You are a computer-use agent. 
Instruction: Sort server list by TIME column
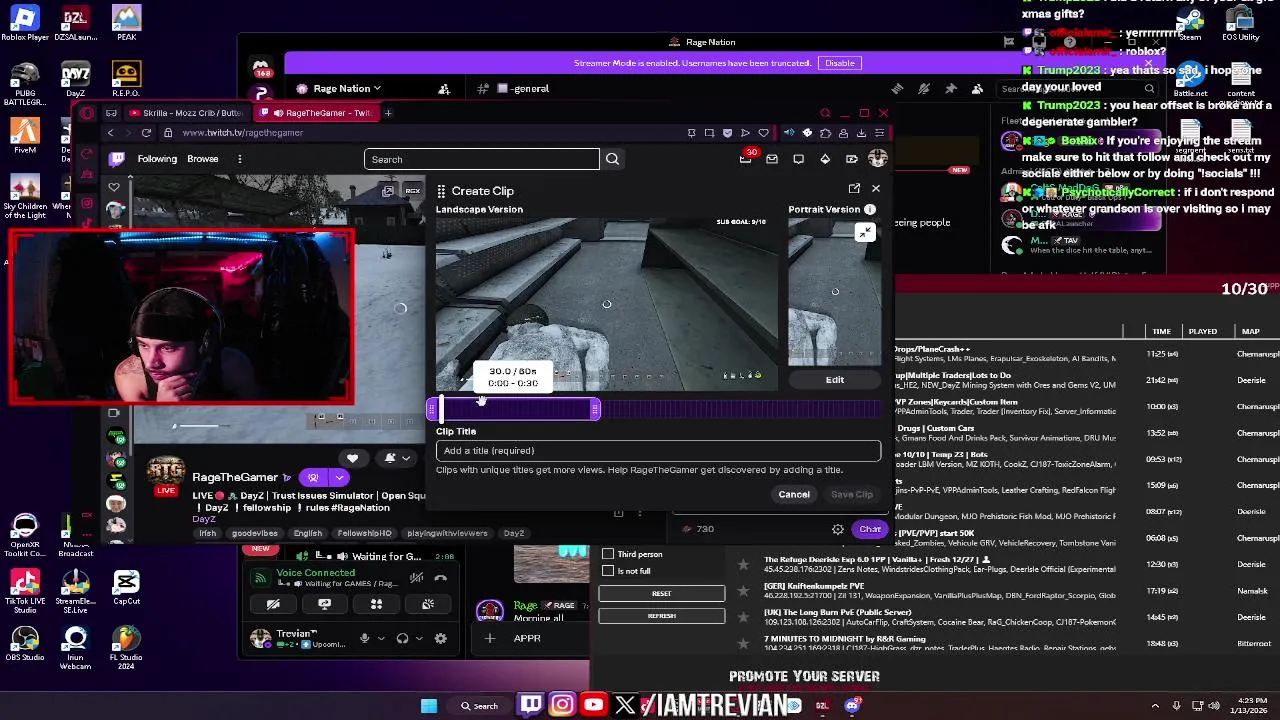(1161, 331)
